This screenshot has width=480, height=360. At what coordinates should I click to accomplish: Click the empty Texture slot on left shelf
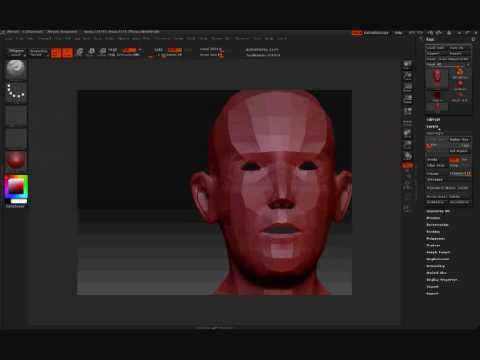tap(16, 138)
